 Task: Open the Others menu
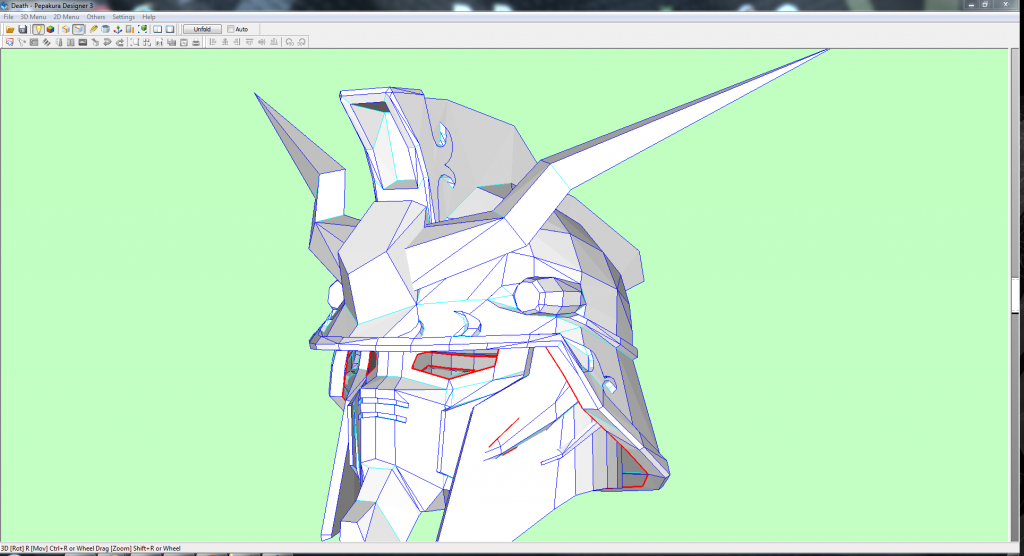tap(95, 17)
